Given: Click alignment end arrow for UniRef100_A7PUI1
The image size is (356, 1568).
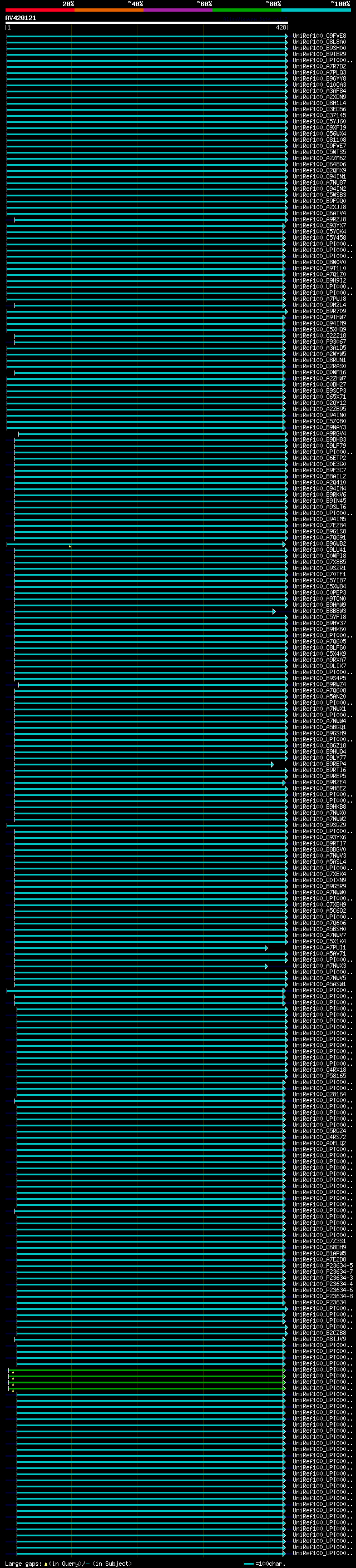Looking at the screenshot, I should coord(266,948).
